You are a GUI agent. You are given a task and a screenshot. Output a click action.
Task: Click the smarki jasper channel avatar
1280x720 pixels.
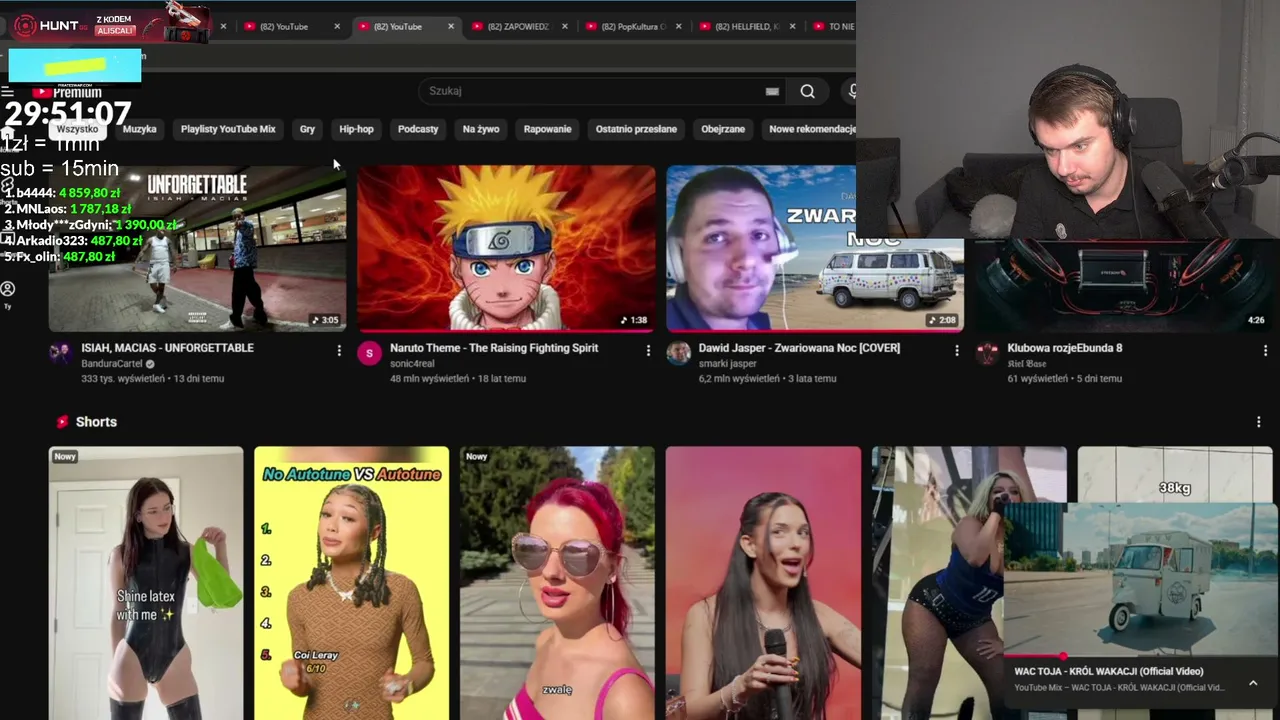coord(679,352)
